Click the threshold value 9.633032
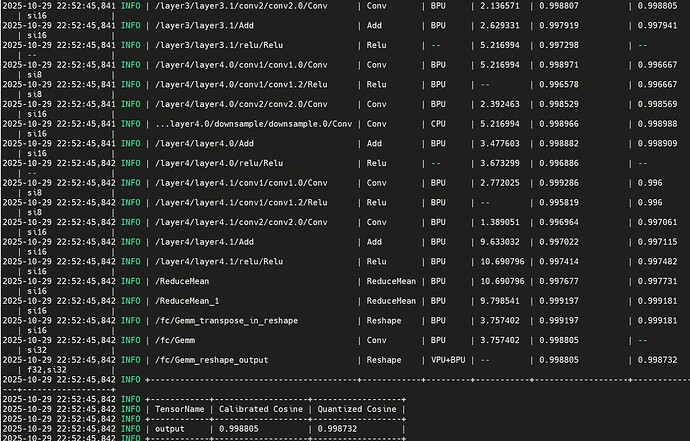This screenshot has height=441, width=690. point(500,242)
